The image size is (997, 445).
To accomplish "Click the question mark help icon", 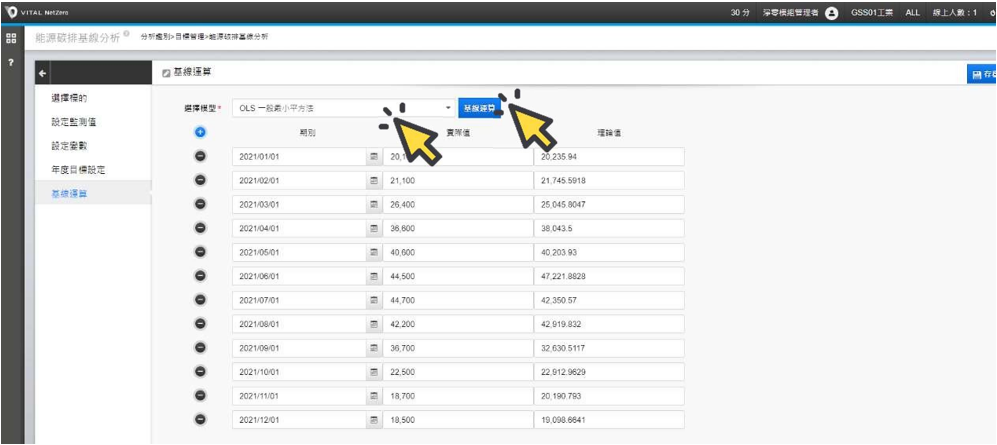I will click(x=11, y=64).
